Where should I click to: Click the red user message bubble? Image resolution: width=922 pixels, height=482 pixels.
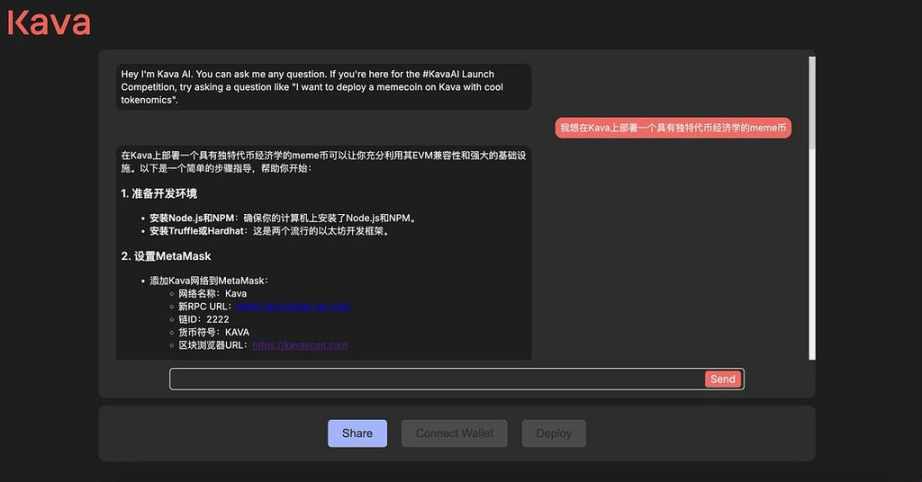point(673,128)
